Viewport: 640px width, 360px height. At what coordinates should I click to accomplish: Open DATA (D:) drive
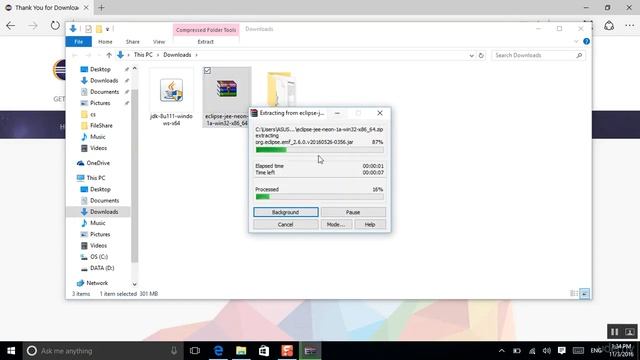102,268
